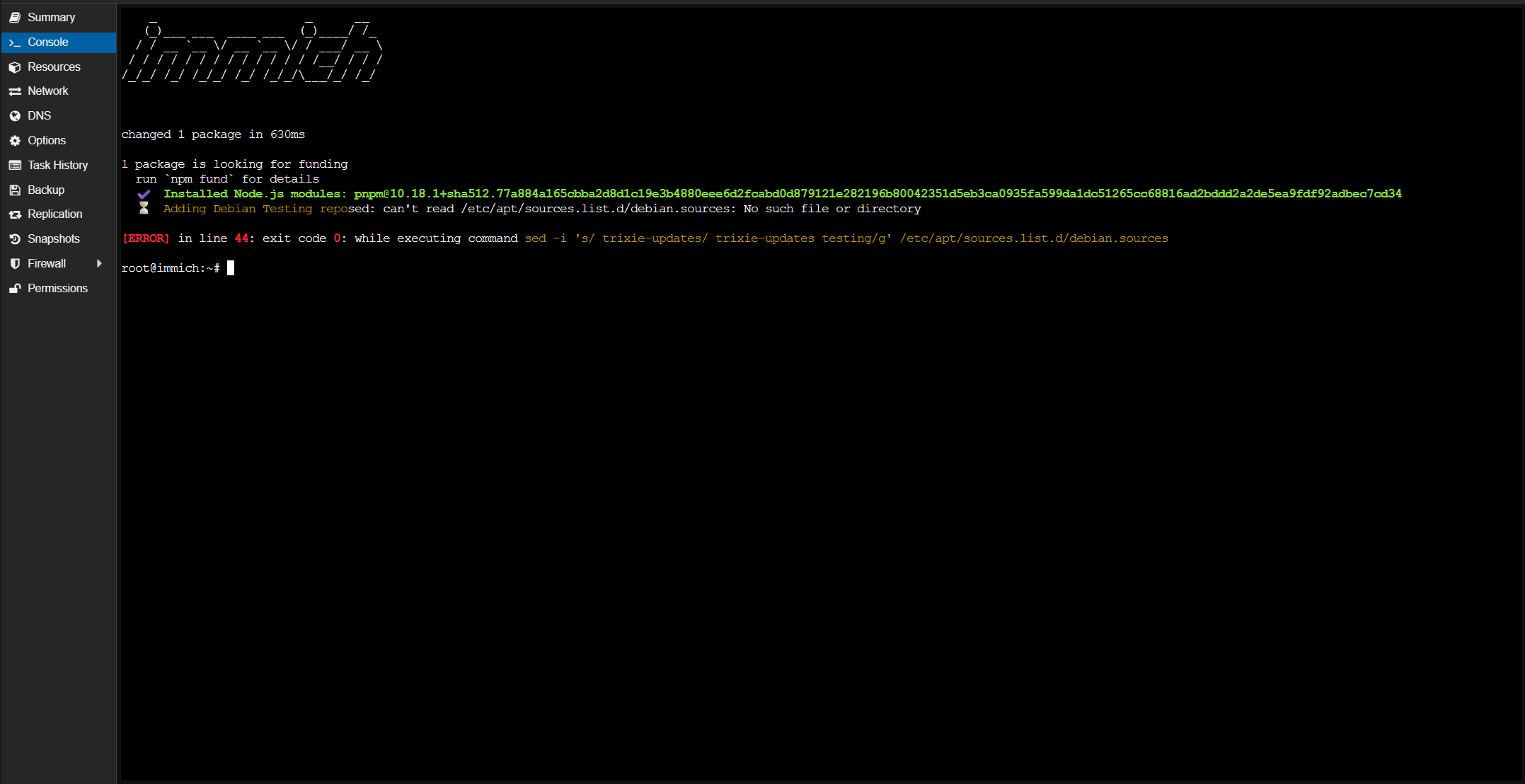This screenshot has width=1525, height=784.
Task: Open the Permissions section
Action: tap(57, 288)
